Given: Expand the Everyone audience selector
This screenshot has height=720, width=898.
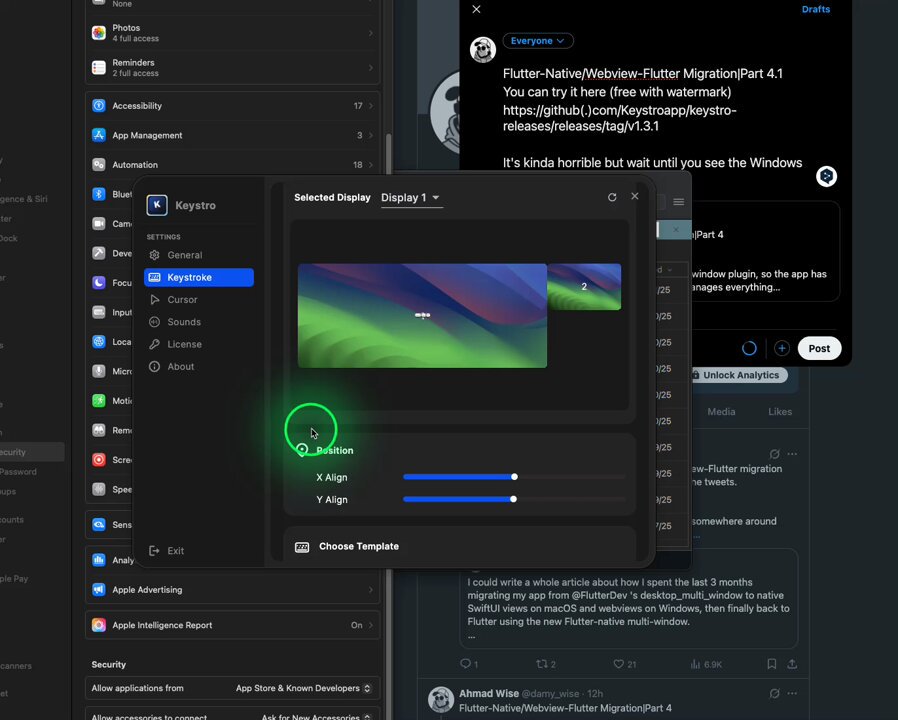Looking at the screenshot, I should 538,41.
